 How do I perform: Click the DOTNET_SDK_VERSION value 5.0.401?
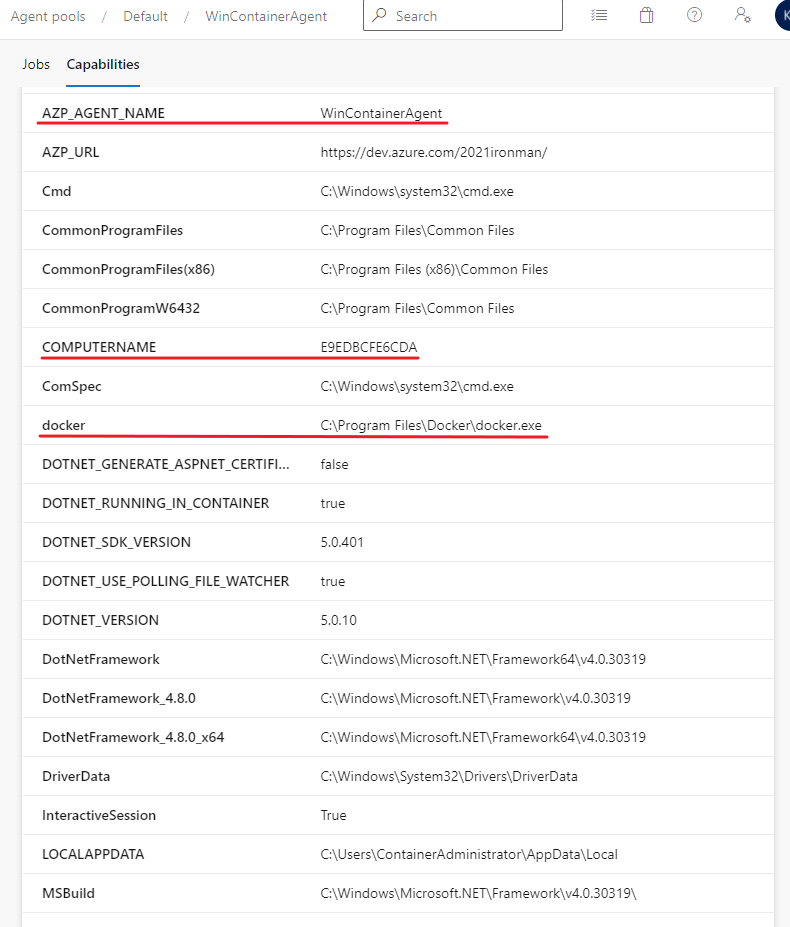[342, 542]
